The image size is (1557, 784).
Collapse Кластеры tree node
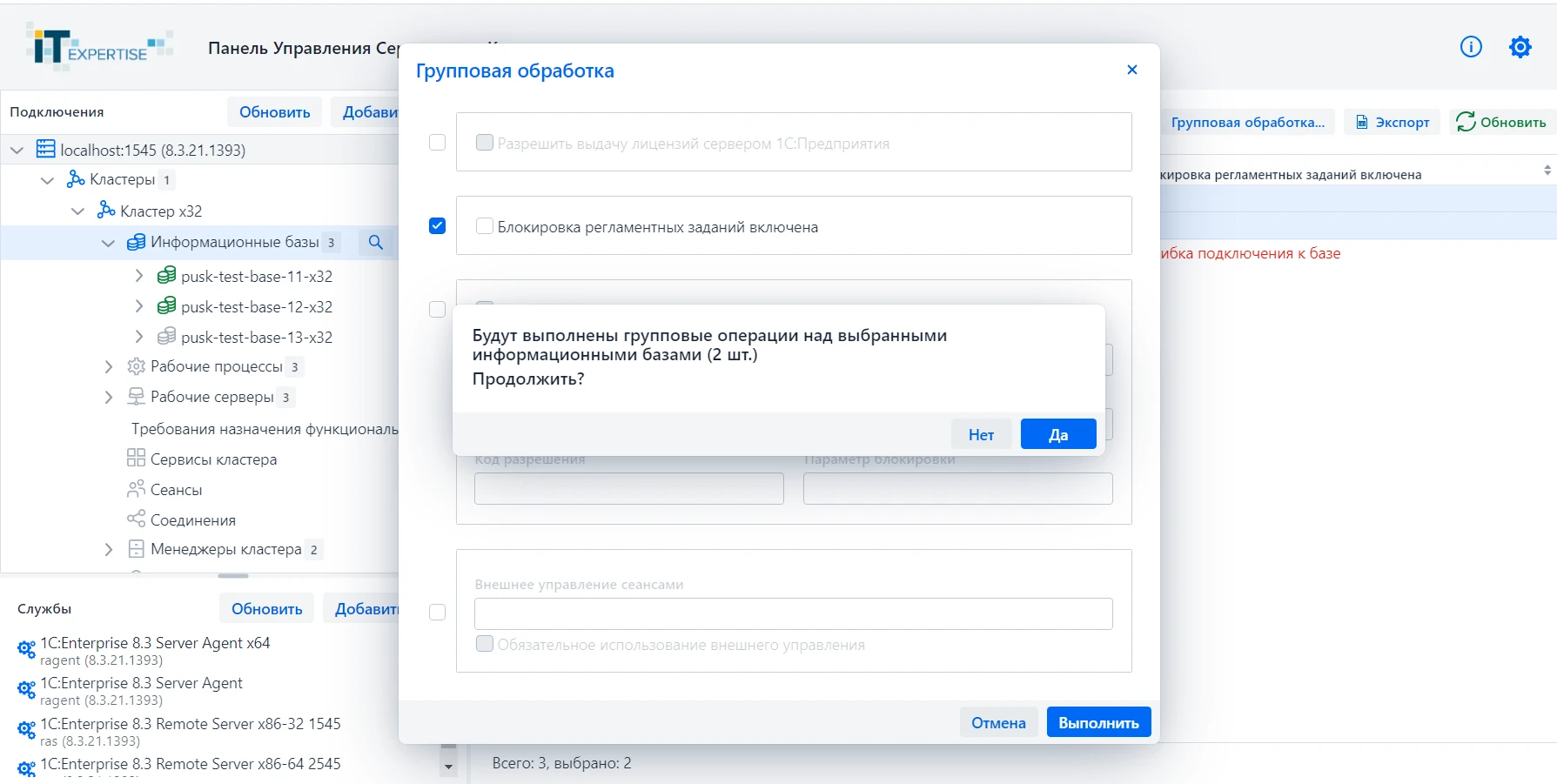pos(47,180)
